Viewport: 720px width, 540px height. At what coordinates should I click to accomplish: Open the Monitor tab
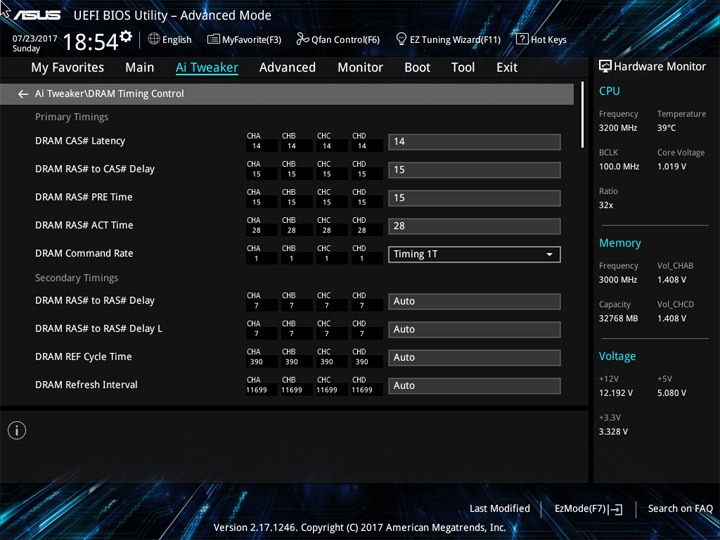click(x=360, y=68)
